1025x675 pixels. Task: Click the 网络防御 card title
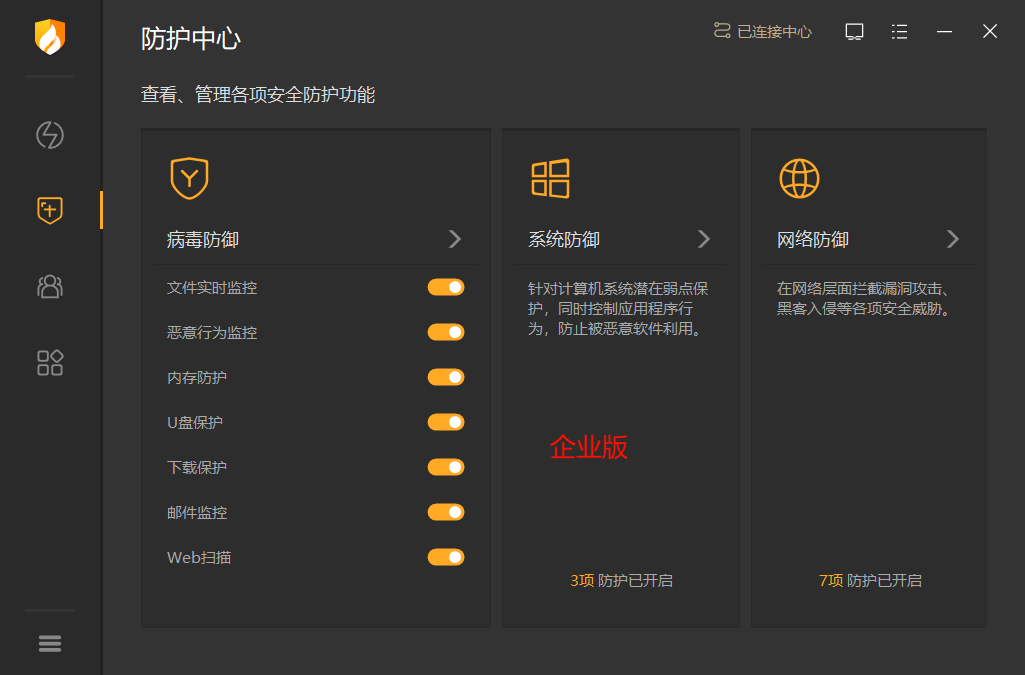click(x=813, y=240)
